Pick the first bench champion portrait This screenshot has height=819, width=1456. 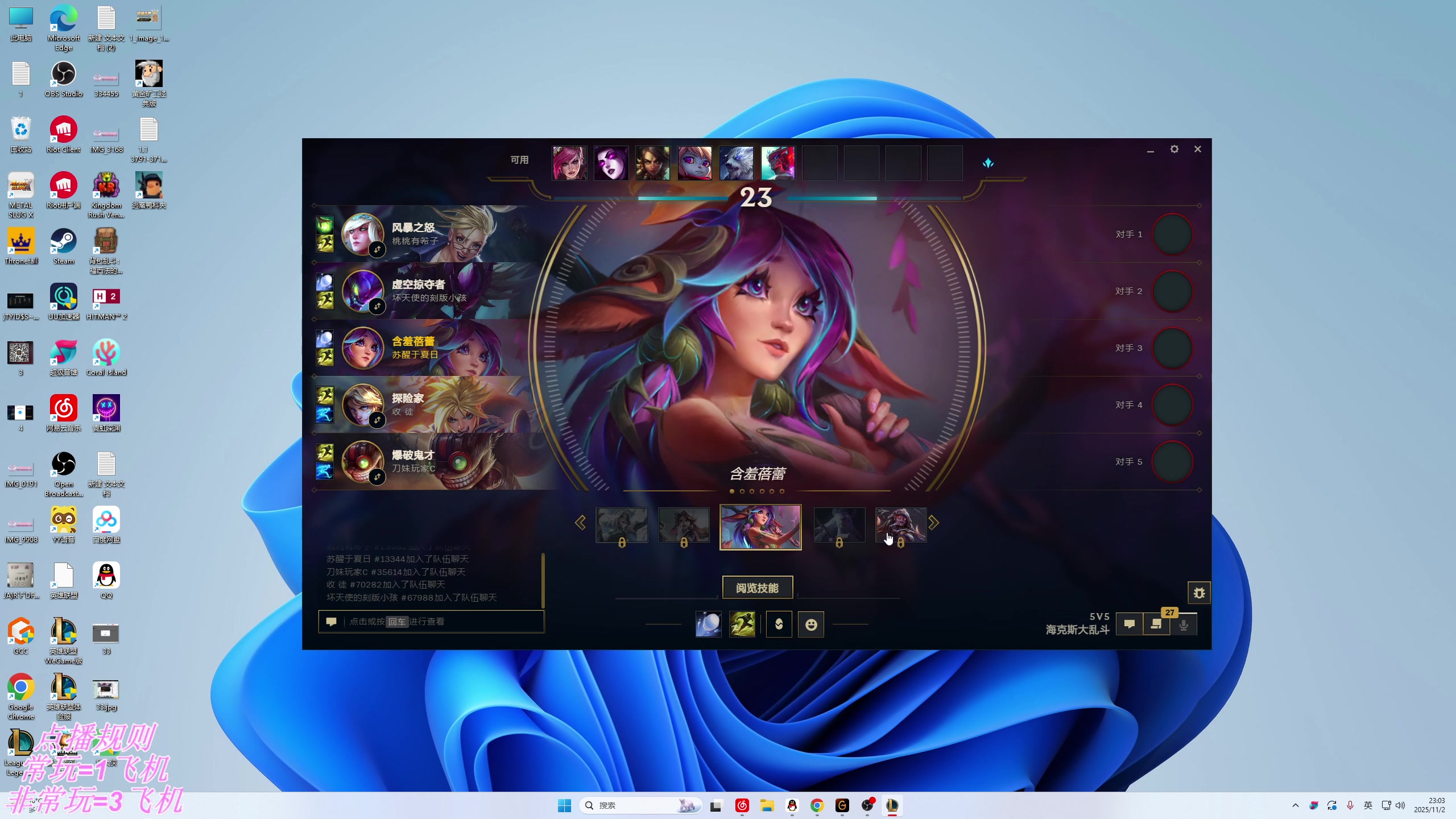pyautogui.click(x=569, y=163)
